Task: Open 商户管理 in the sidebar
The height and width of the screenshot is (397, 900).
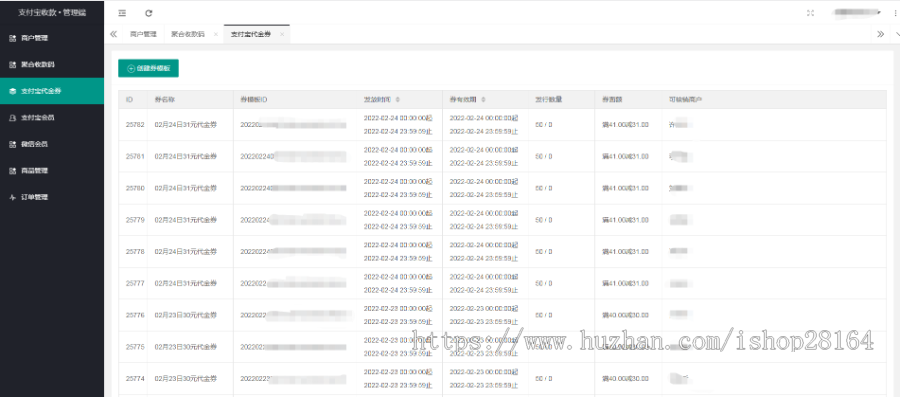Action: pyautogui.click(x=52, y=38)
